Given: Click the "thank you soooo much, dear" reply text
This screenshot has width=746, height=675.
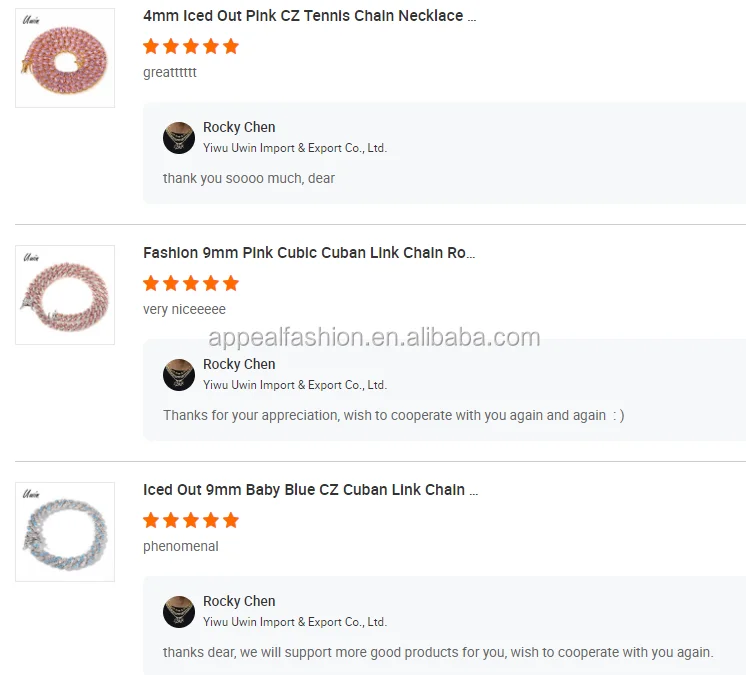Looking at the screenshot, I should point(249,178).
